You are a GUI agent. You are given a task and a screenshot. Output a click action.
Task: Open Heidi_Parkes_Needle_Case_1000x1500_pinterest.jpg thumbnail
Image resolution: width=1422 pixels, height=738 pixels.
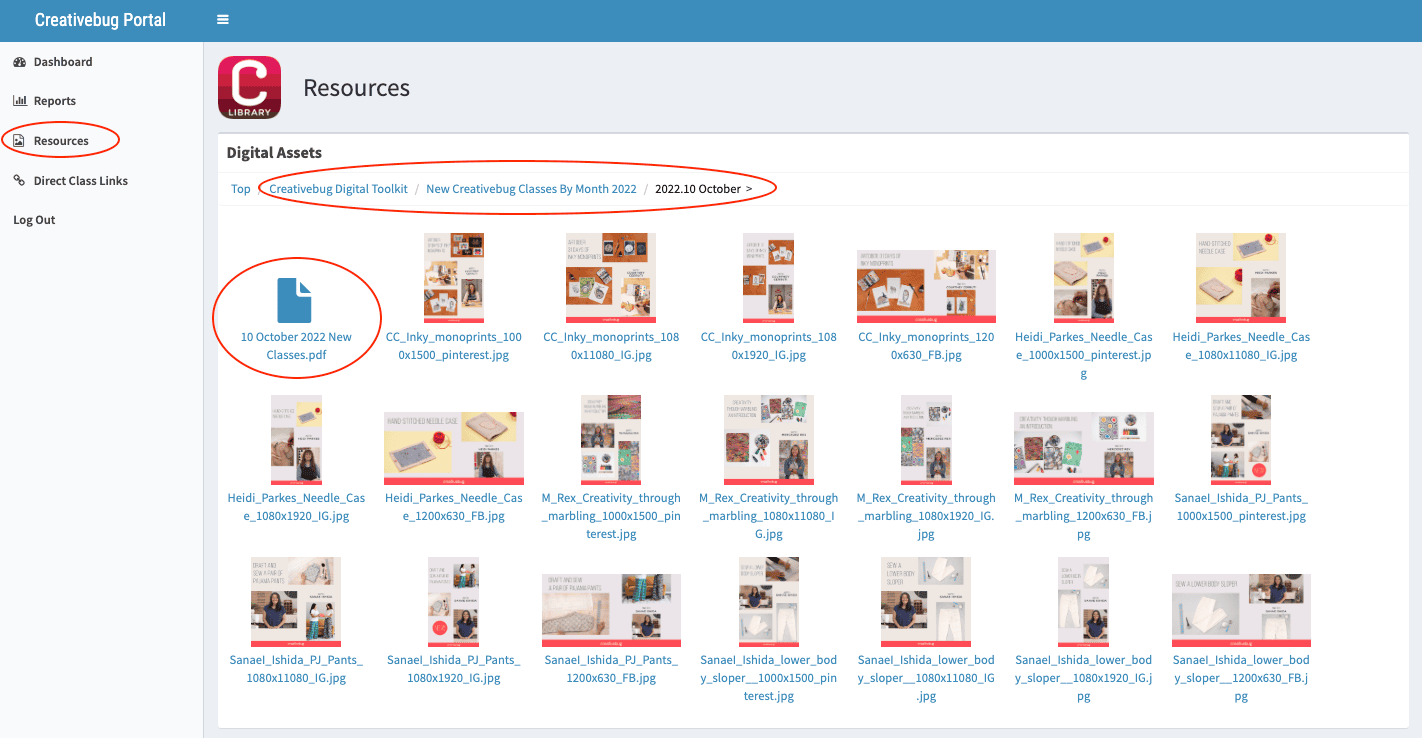(1083, 279)
